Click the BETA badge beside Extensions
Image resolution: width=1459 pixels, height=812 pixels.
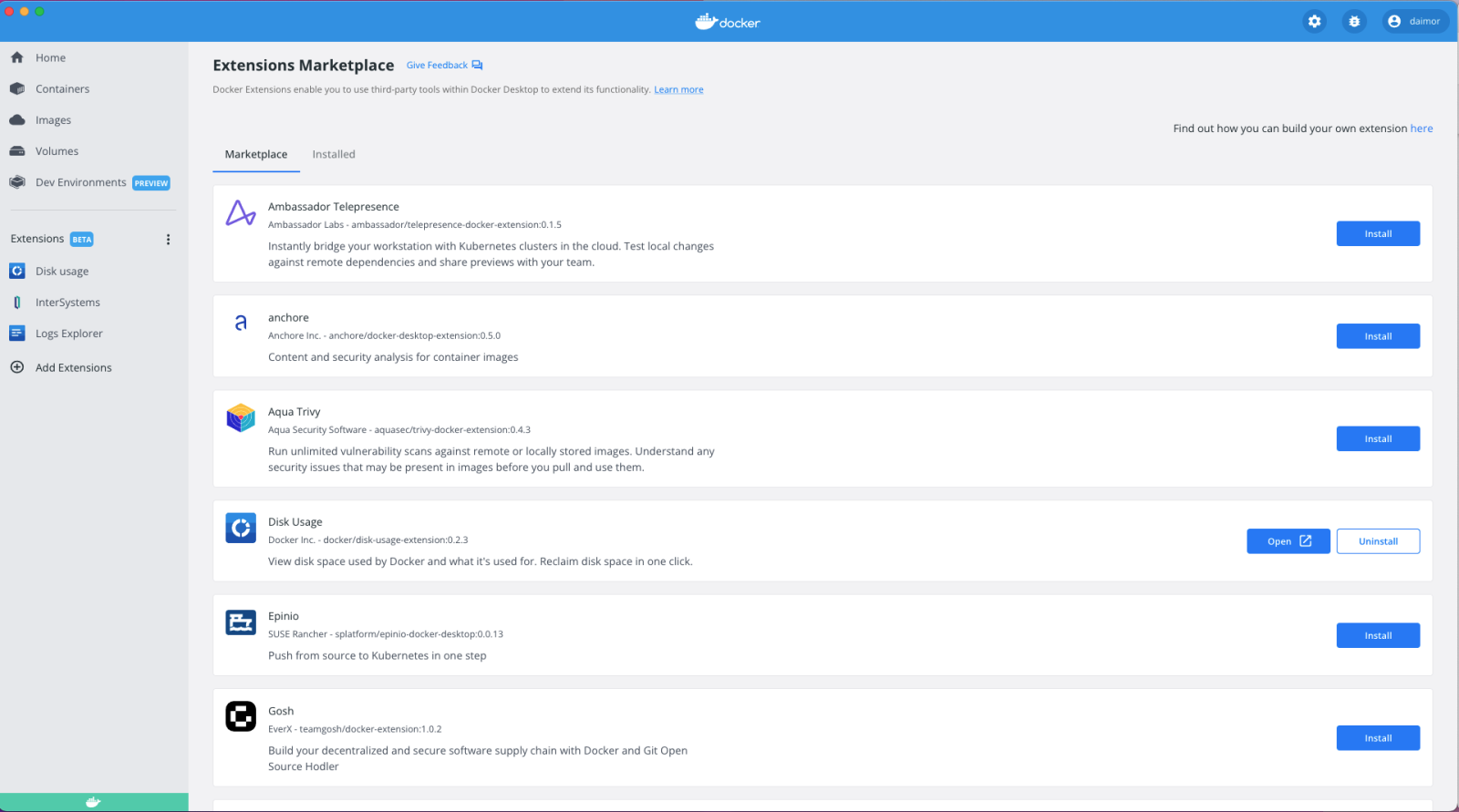click(82, 240)
